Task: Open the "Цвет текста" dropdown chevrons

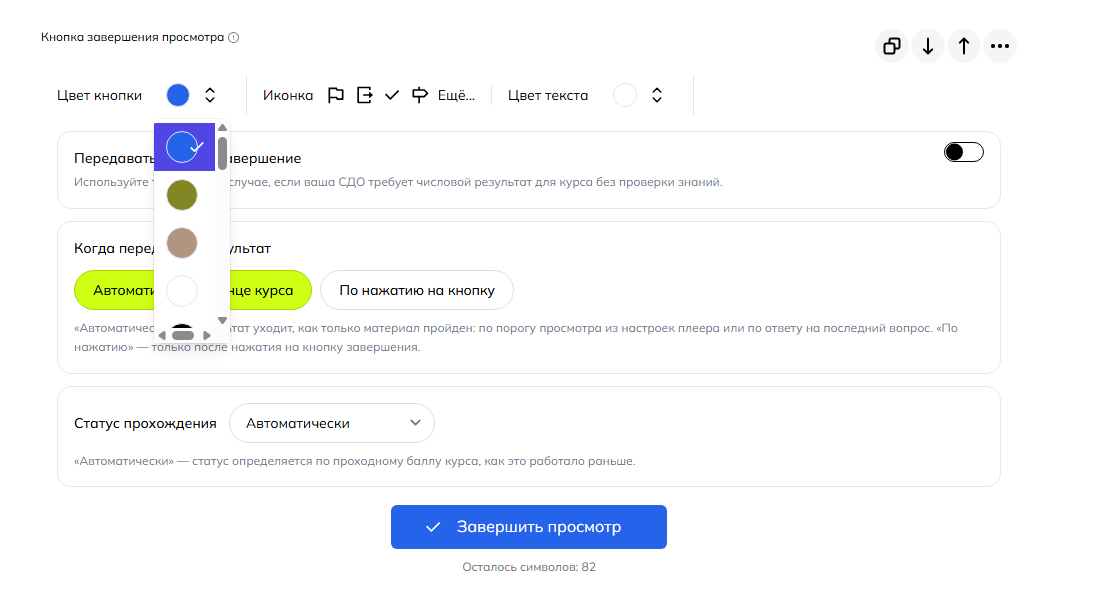Action: point(657,95)
